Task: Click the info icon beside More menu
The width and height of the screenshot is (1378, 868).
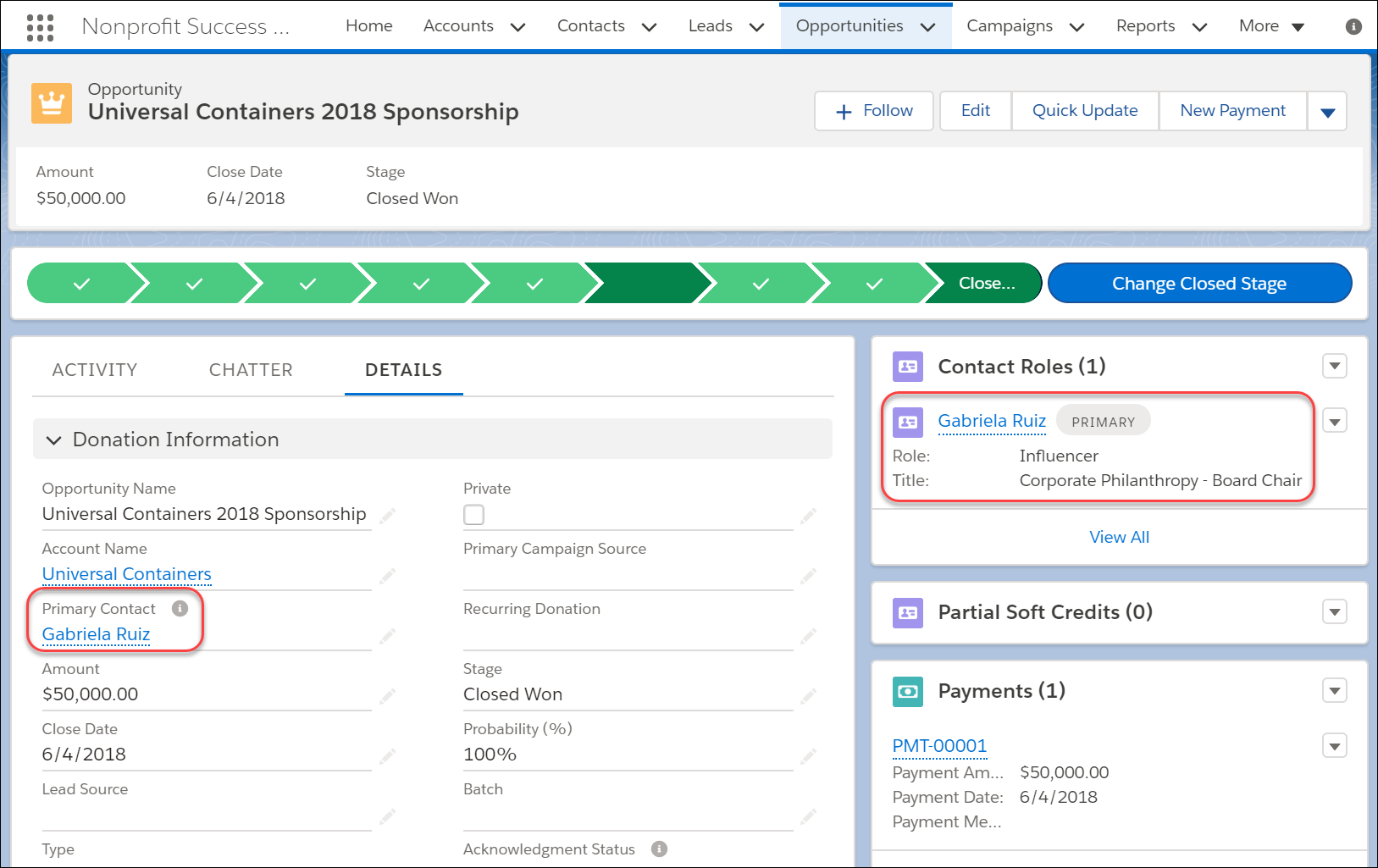Action: (1353, 26)
